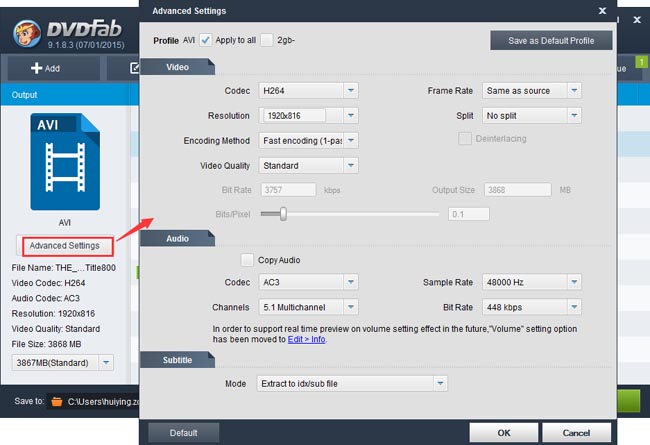Click the green Start button at bottom right

pos(629,401)
